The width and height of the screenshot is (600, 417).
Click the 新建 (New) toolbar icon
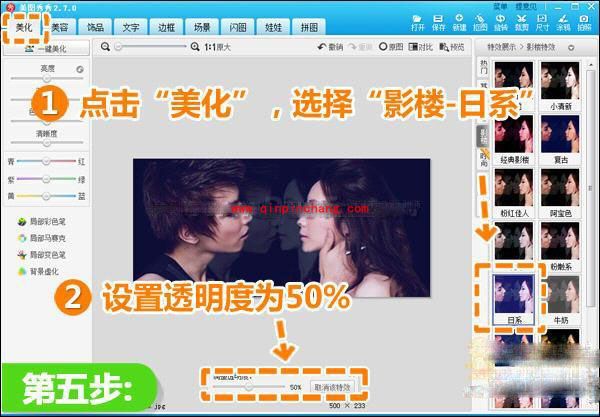pyautogui.click(x=459, y=23)
